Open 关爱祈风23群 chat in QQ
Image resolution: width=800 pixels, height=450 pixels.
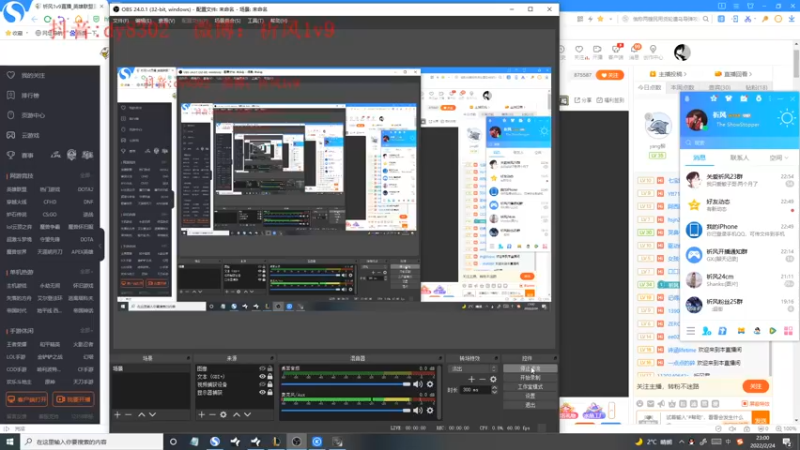click(x=740, y=180)
